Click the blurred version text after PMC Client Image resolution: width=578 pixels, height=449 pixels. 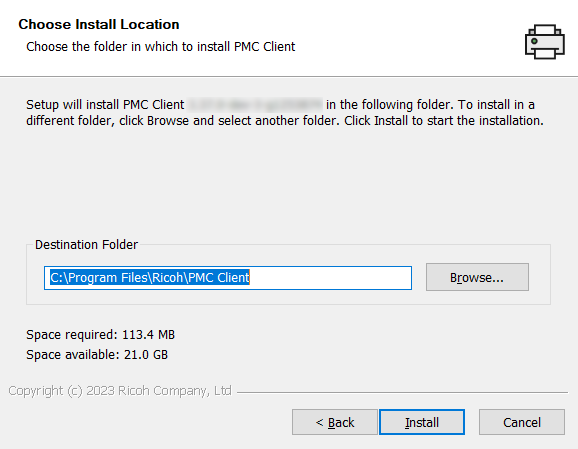tap(255, 105)
